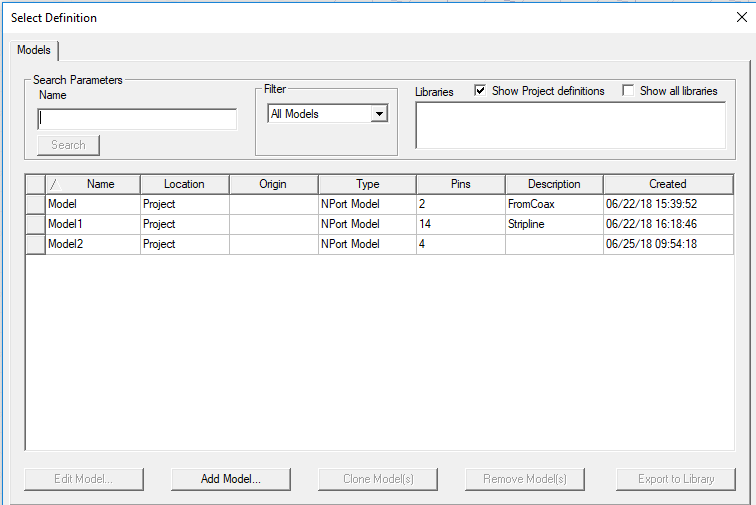Click the 'Stripline' description cell

point(554,224)
